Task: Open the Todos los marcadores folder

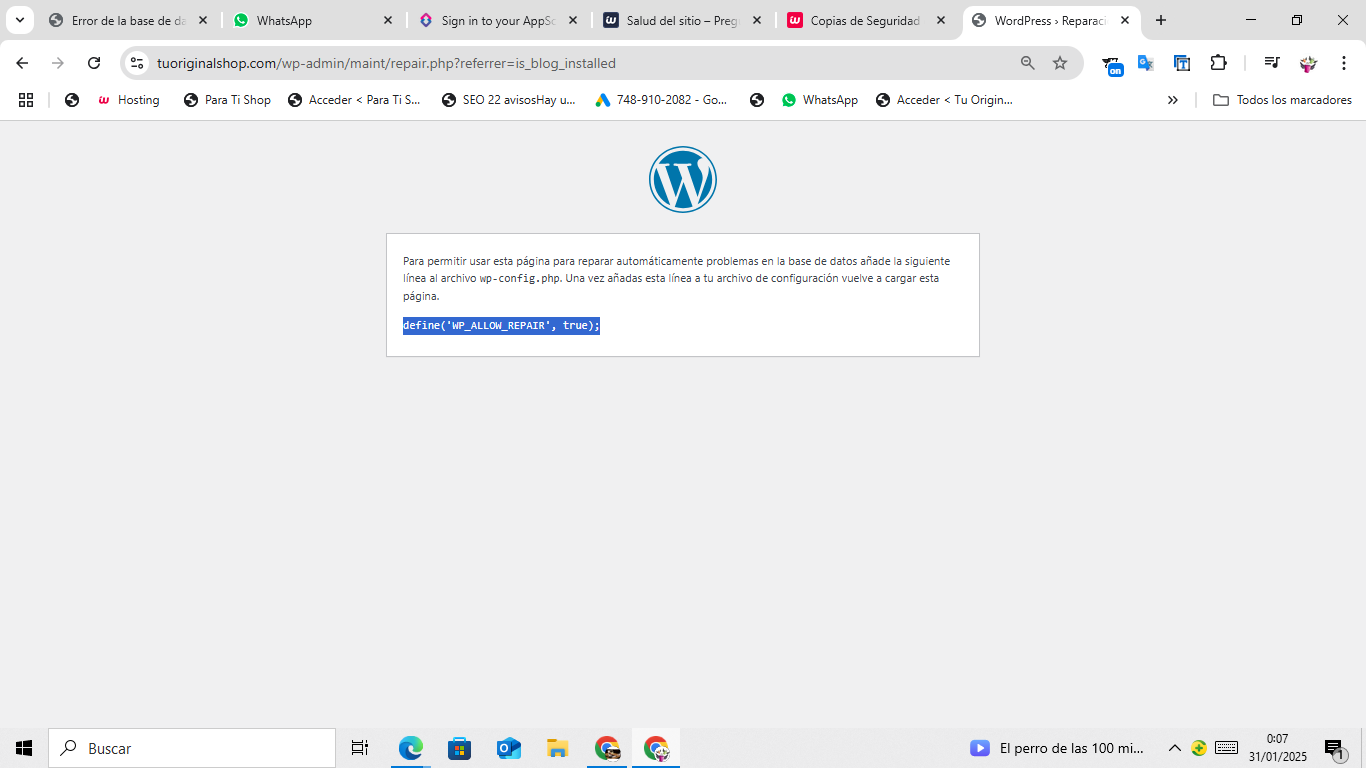Action: (x=1282, y=100)
